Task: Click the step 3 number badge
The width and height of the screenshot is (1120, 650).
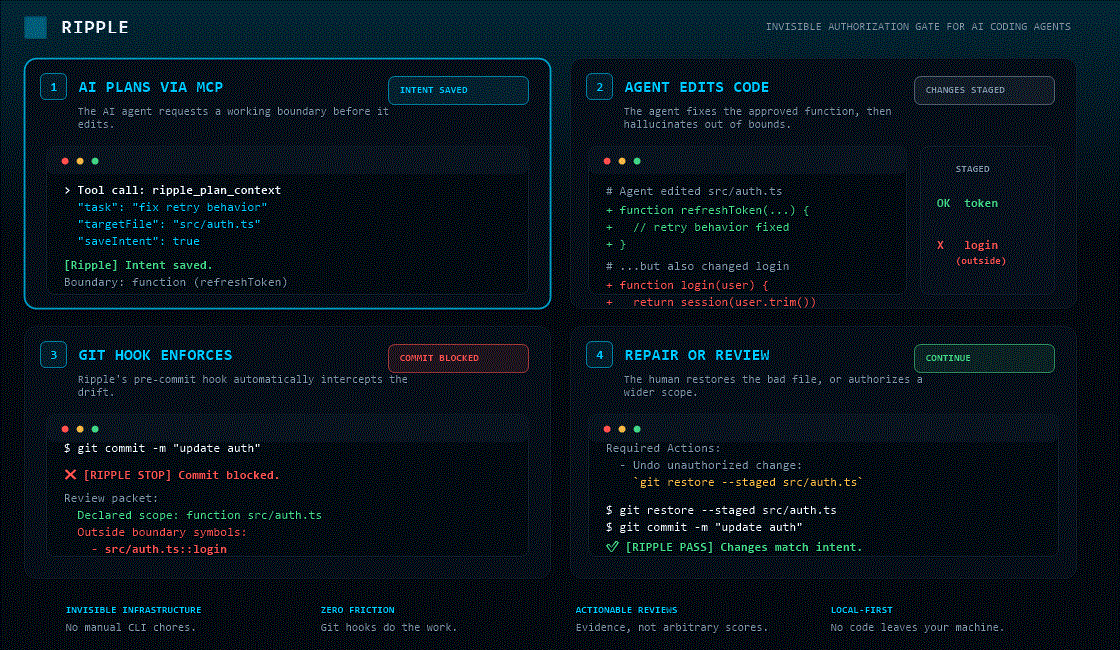Action: (x=54, y=355)
